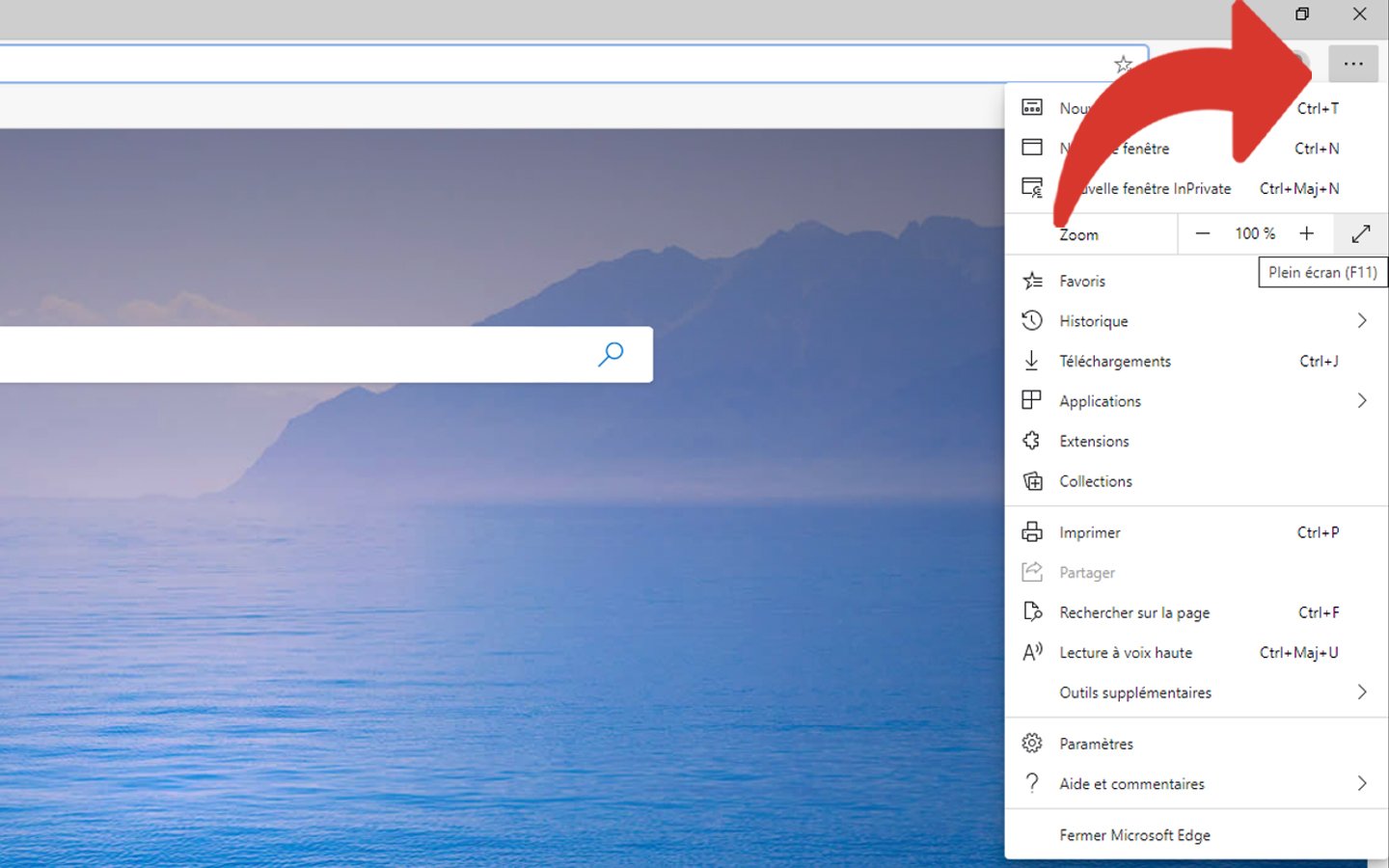Click the Imprimer printer icon
Image resolution: width=1389 pixels, height=868 pixels.
pos(1032,532)
